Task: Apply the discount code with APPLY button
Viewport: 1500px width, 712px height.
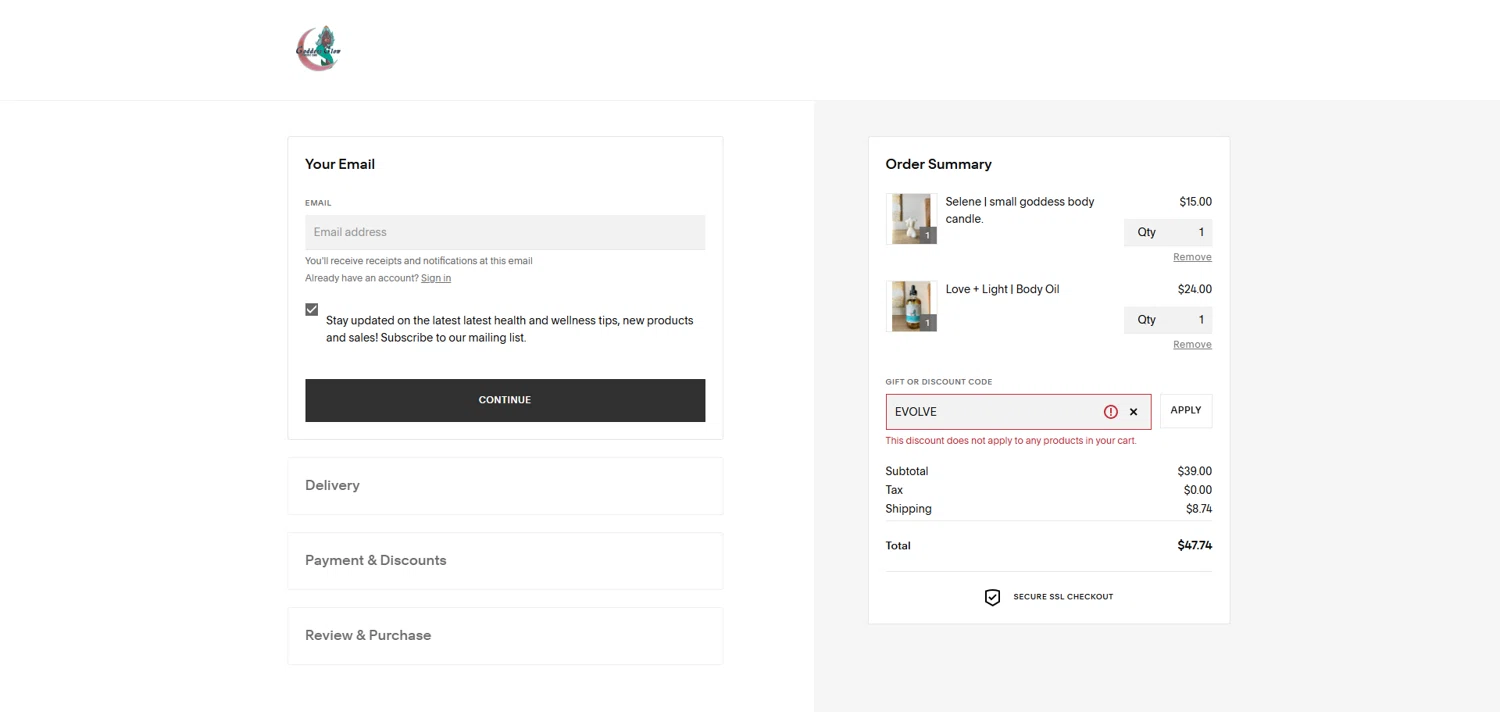Action: click(1186, 411)
